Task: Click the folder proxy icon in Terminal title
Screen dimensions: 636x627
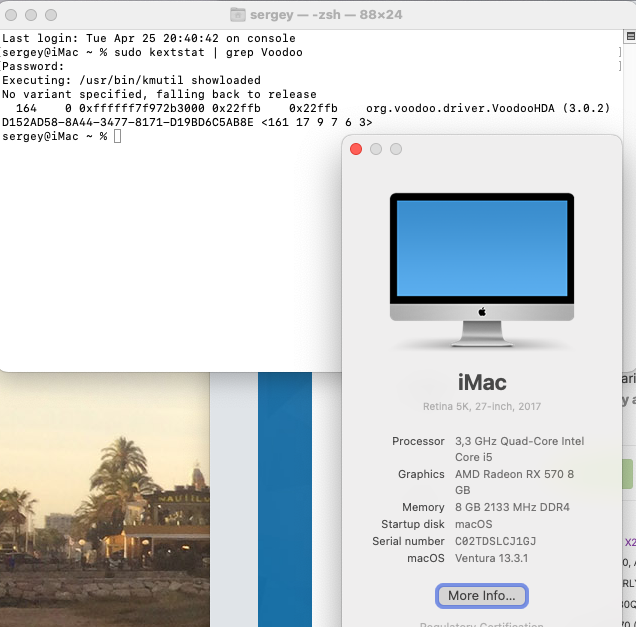Action: click(x=238, y=15)
